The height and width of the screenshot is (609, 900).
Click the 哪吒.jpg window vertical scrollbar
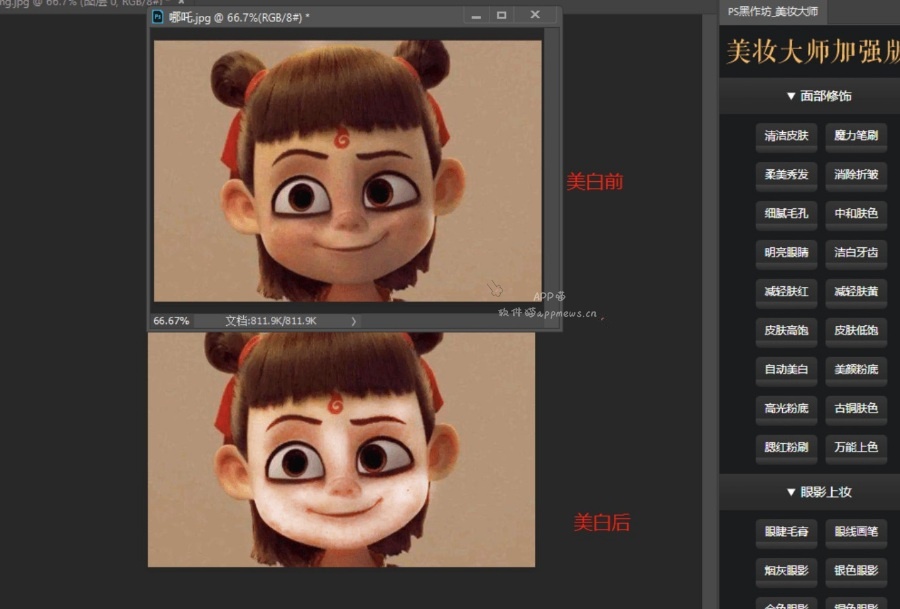(552, 169)
